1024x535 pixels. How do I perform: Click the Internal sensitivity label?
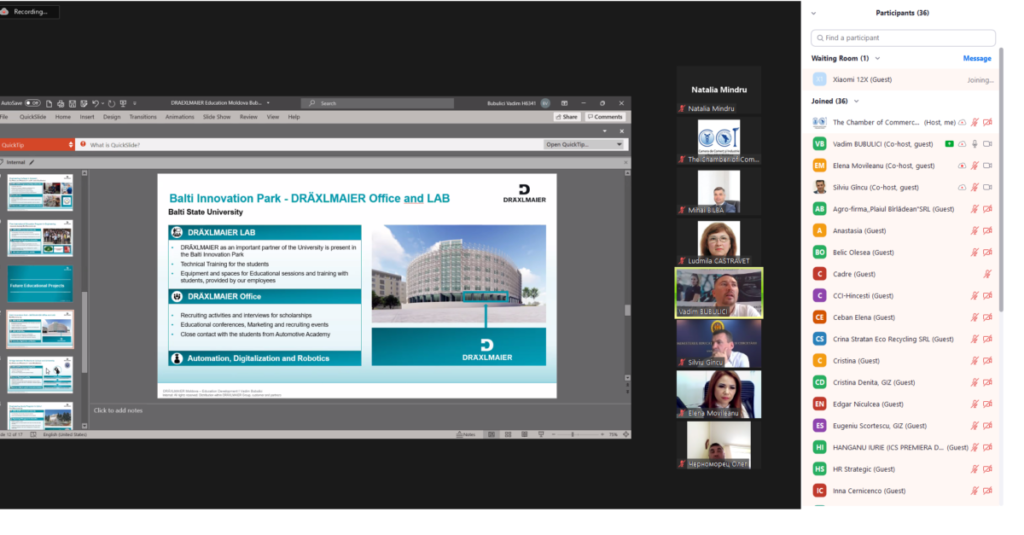(16, 162)
